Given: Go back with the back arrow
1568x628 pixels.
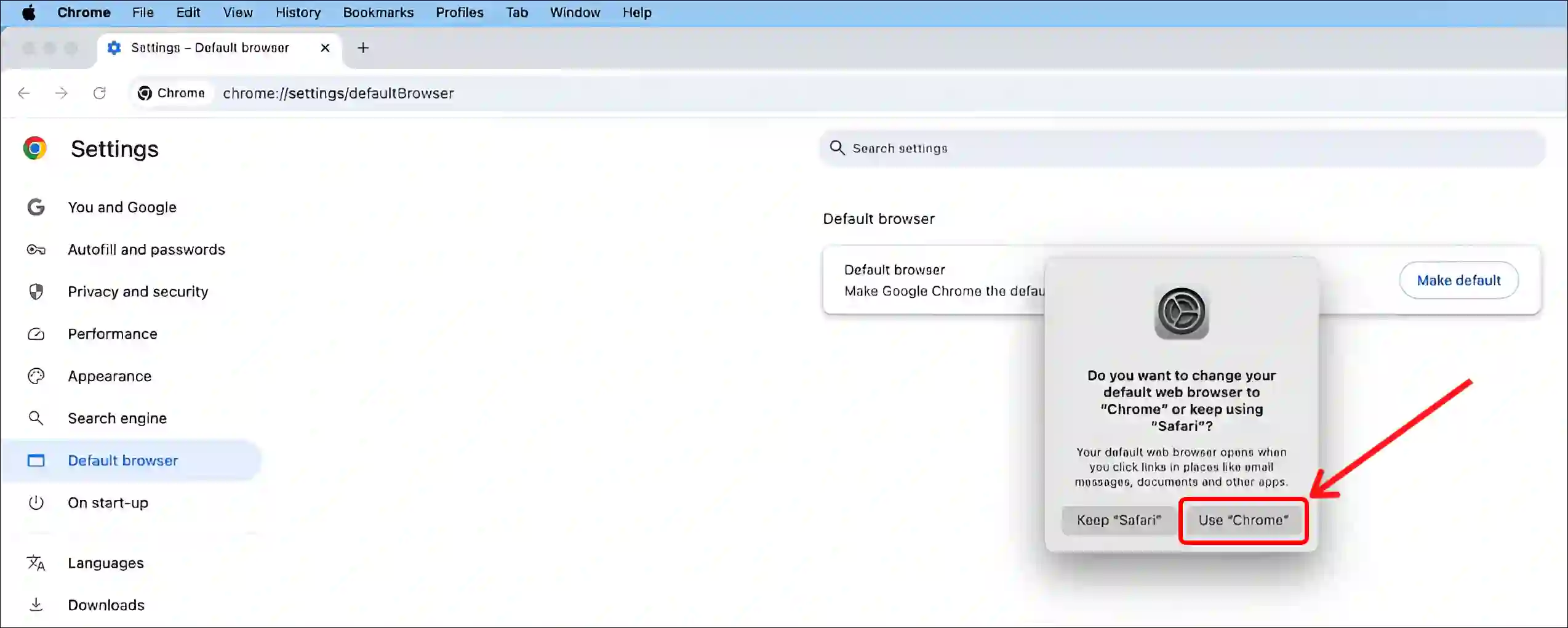Looking at the screenshot, I should point(24,93).
